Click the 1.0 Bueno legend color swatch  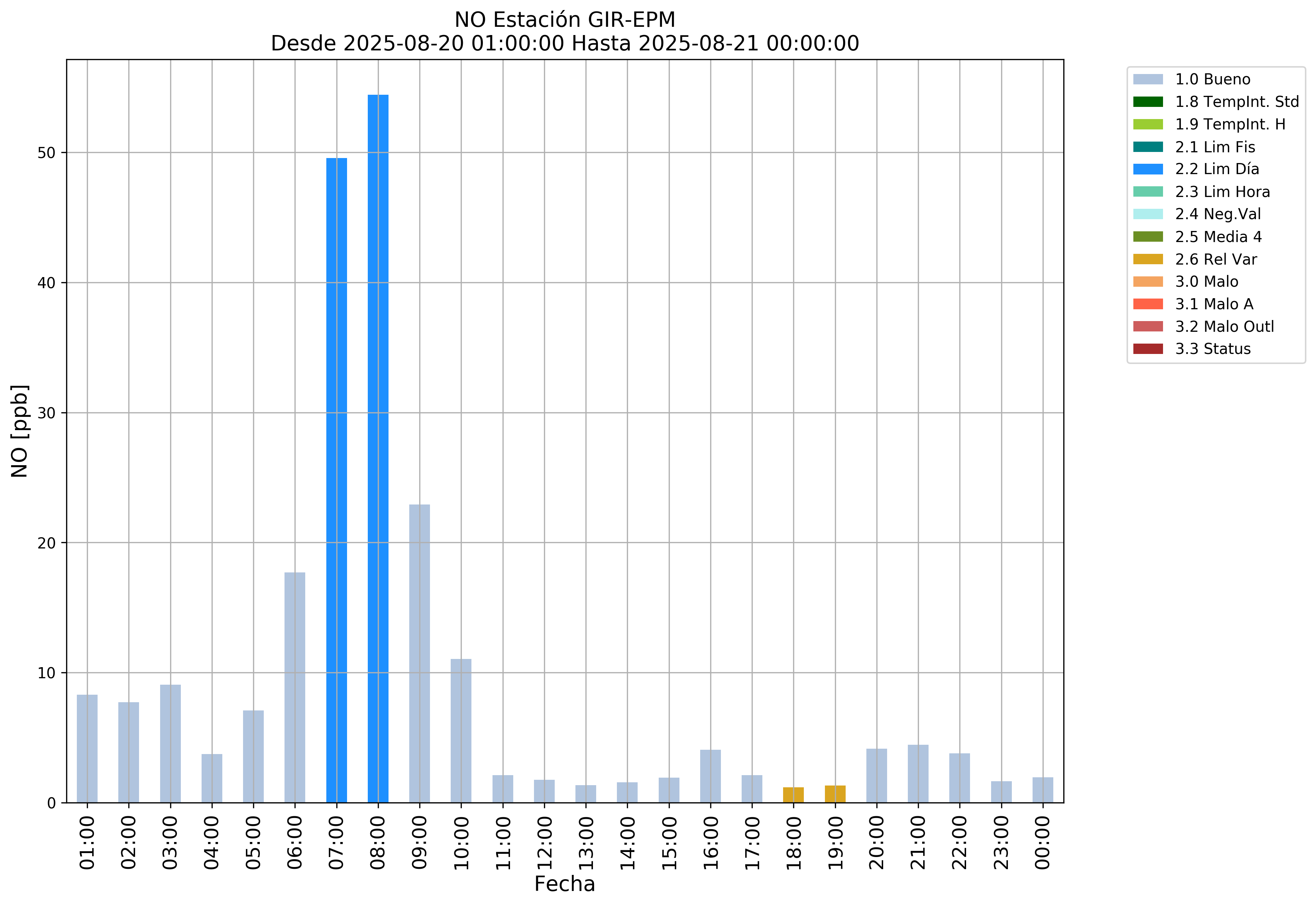click(x=1147, y=79)
